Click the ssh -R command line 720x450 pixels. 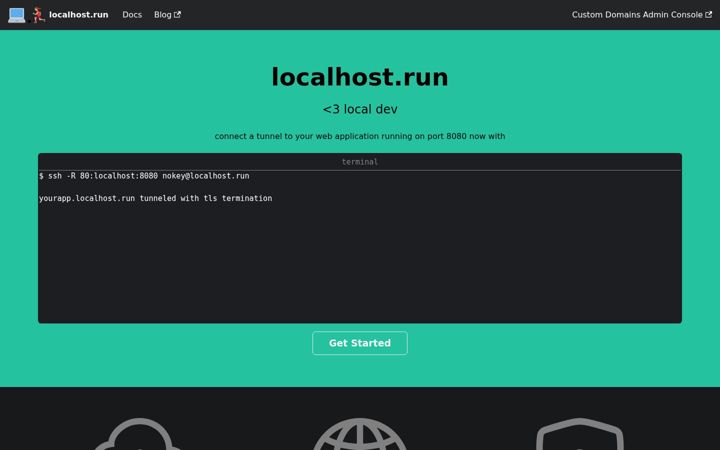144,176
